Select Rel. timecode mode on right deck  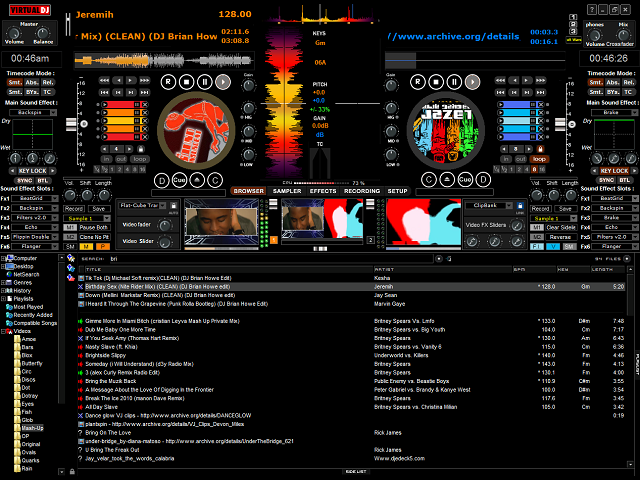tap(629, 82)
